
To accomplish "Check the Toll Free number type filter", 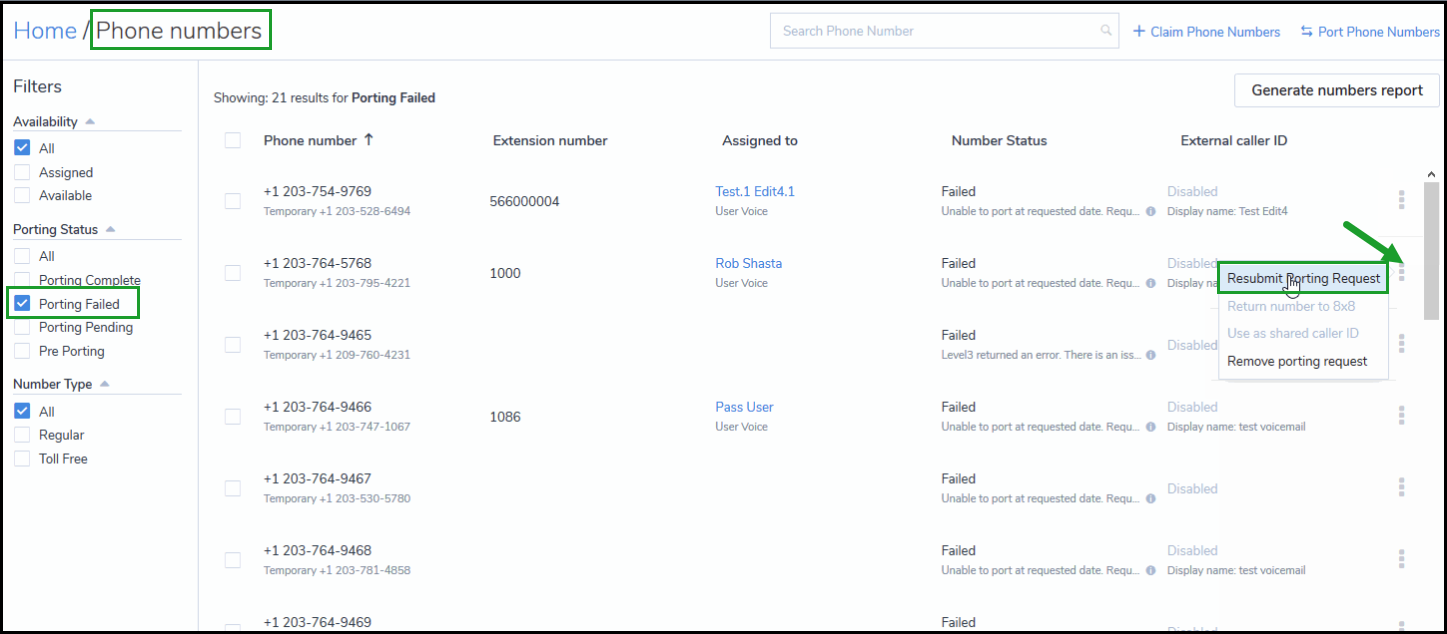I will [x=22, y=459].
